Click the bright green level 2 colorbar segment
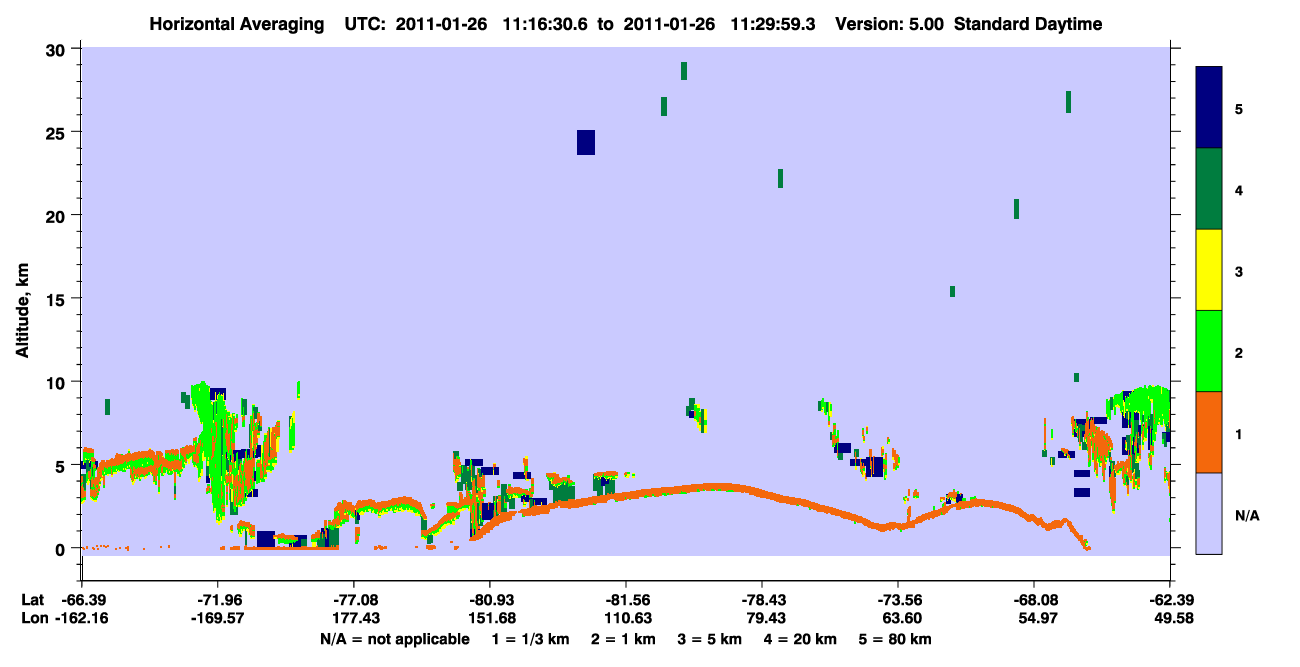 pos(1209,351)
